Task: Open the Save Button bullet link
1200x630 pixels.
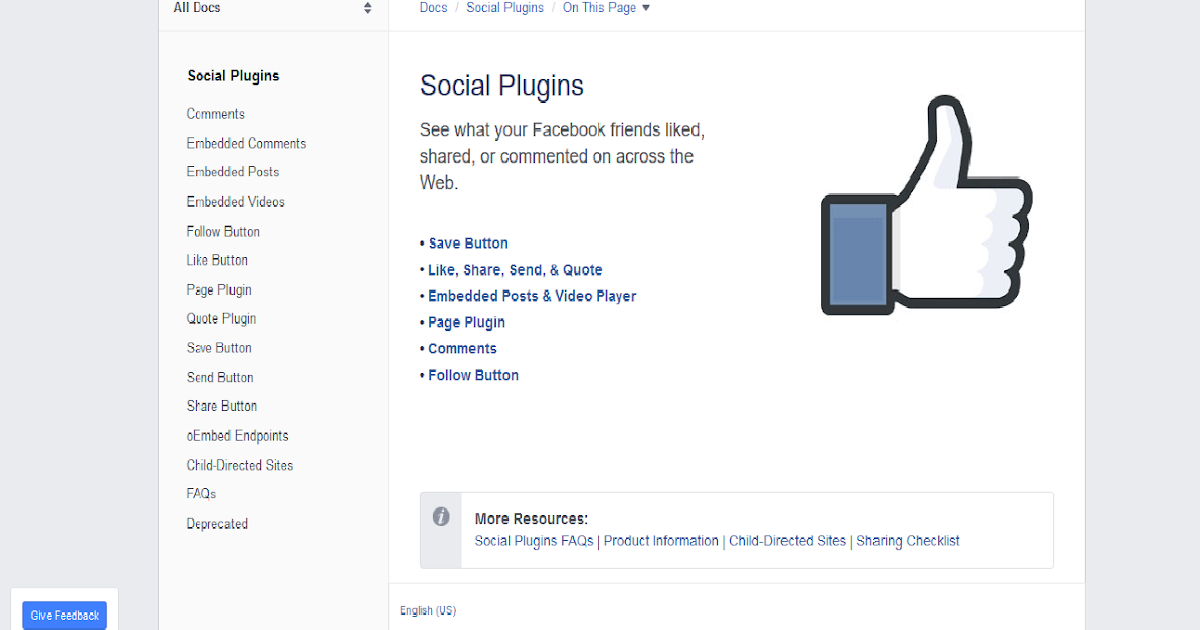Action: coord(468,243)
